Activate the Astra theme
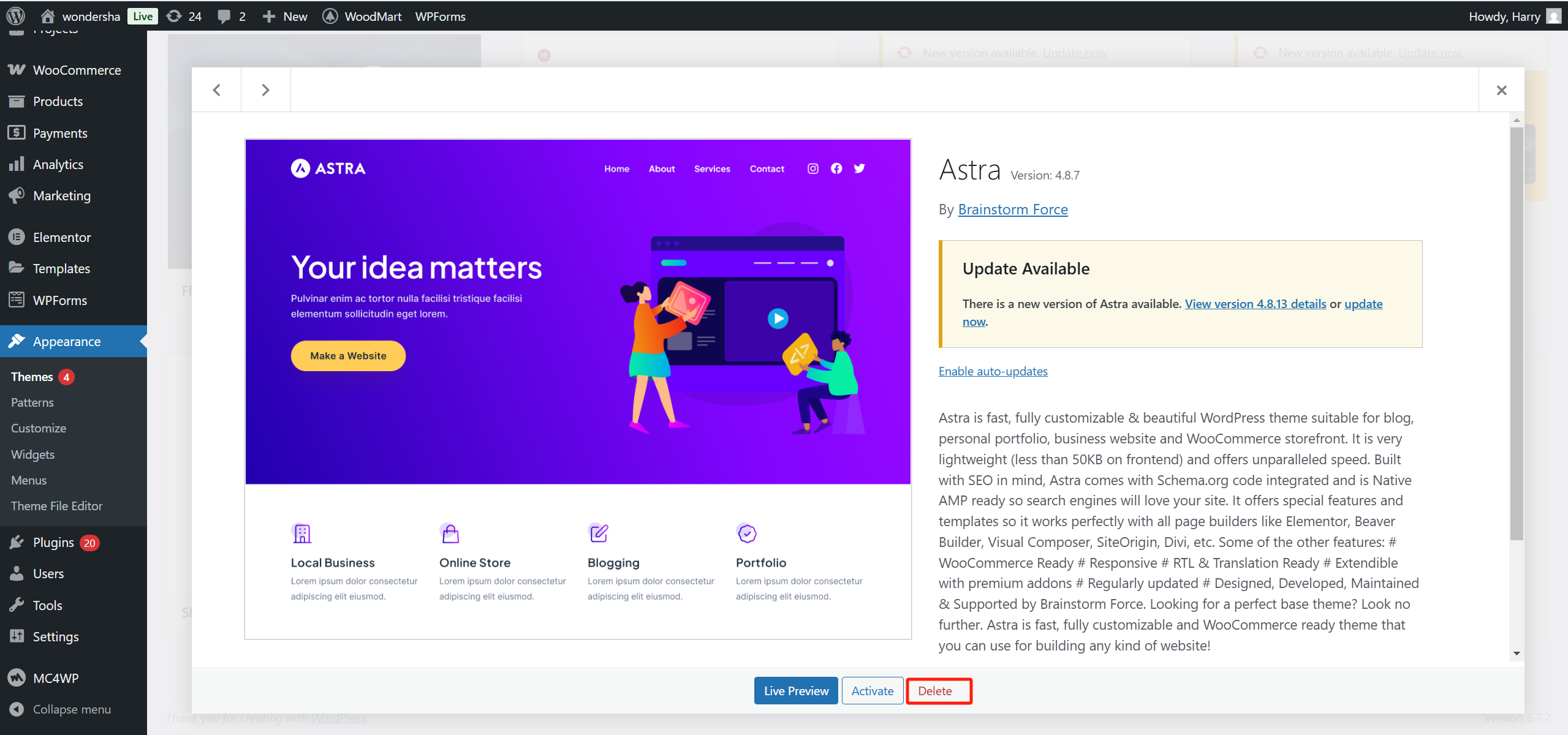Image resolution: width=1568 pixels, height=735 pixels. (872, 691)
